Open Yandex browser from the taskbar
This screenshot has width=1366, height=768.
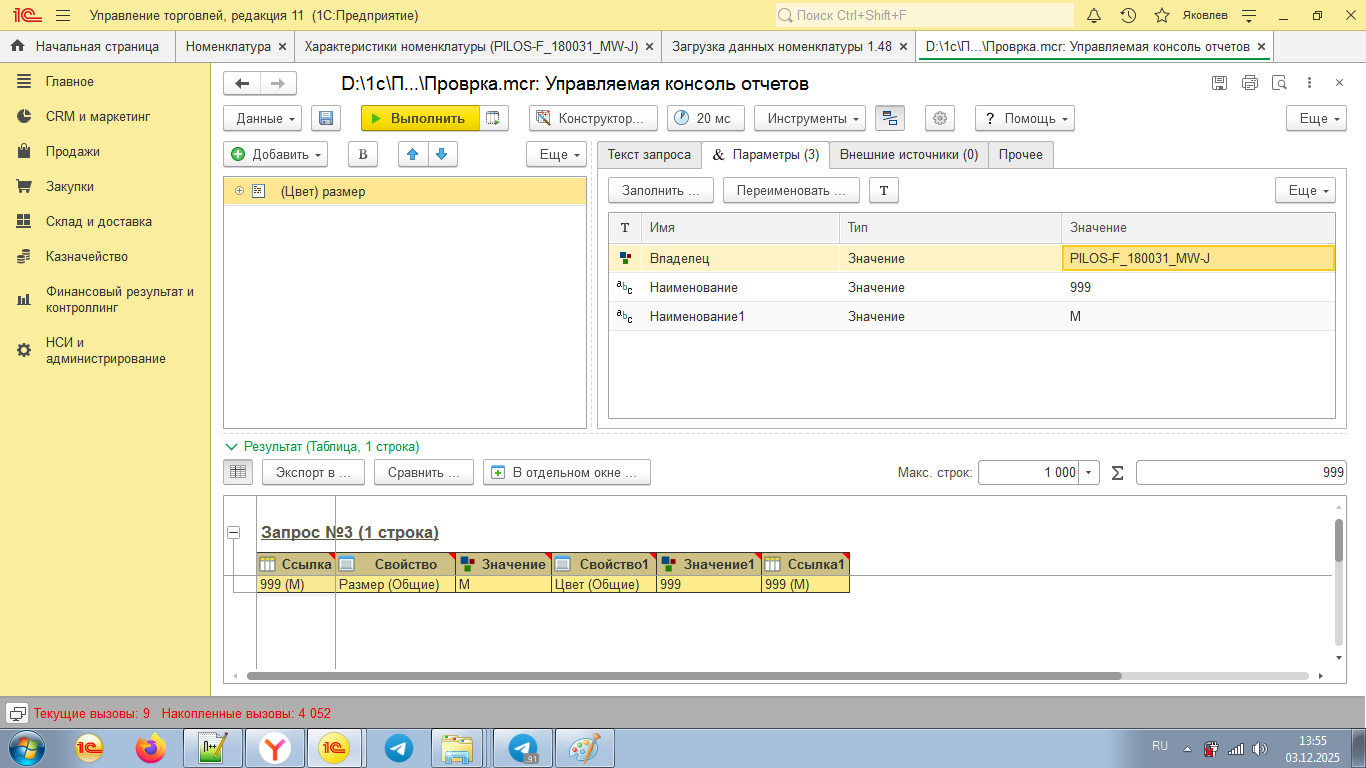pos(275,748)
